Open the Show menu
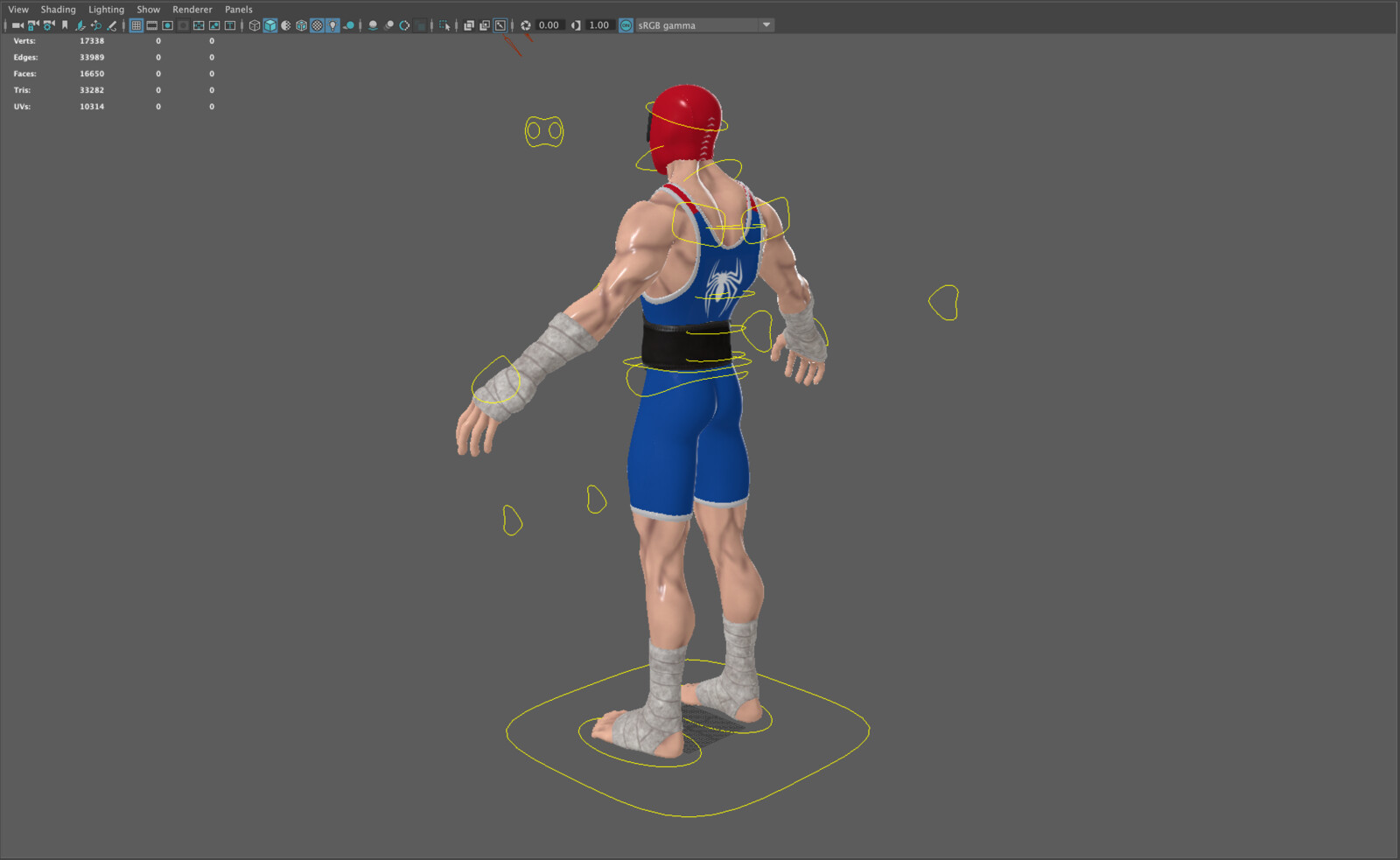 [148, 10]
